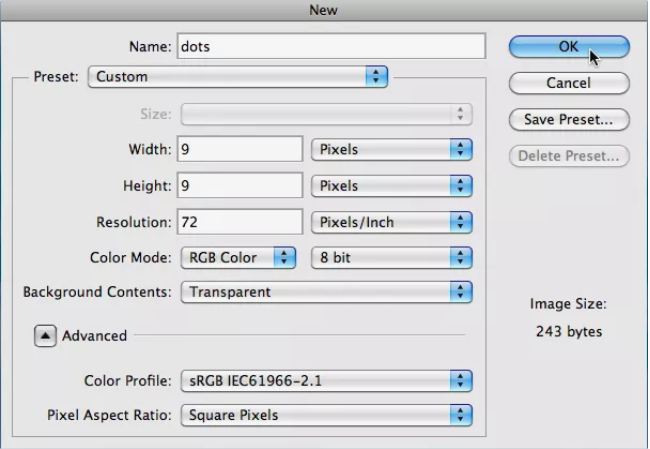Click the Height value field
Screen dimensions: 650x449
(240, 185)
